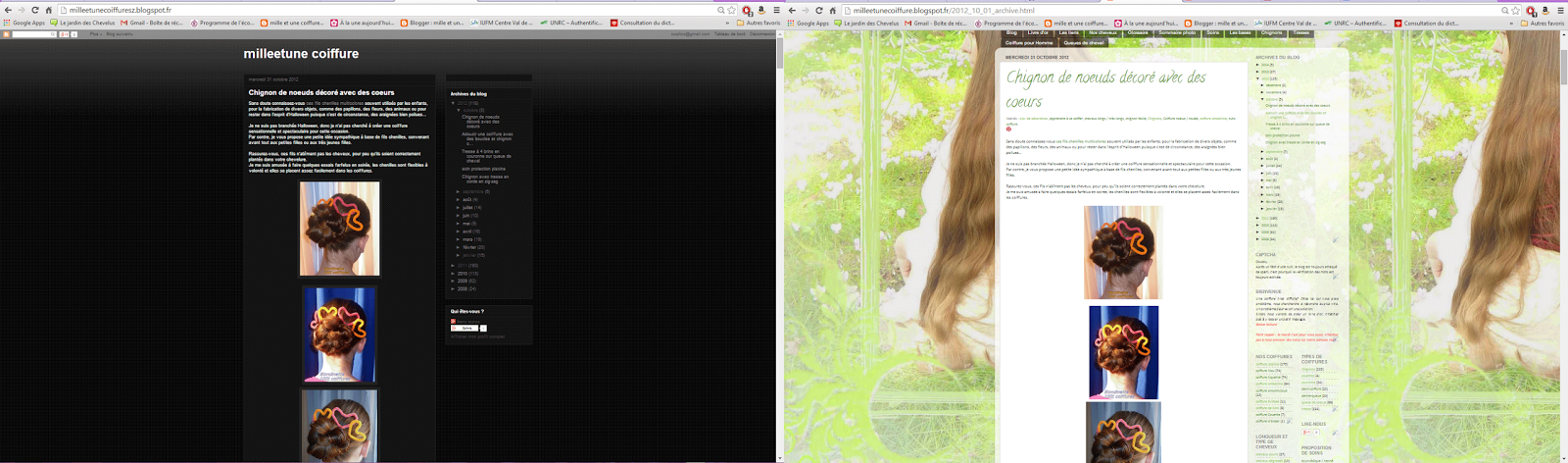
Task: Open first chignon photo in the dark blog
Action: click(x=339, y=229)
